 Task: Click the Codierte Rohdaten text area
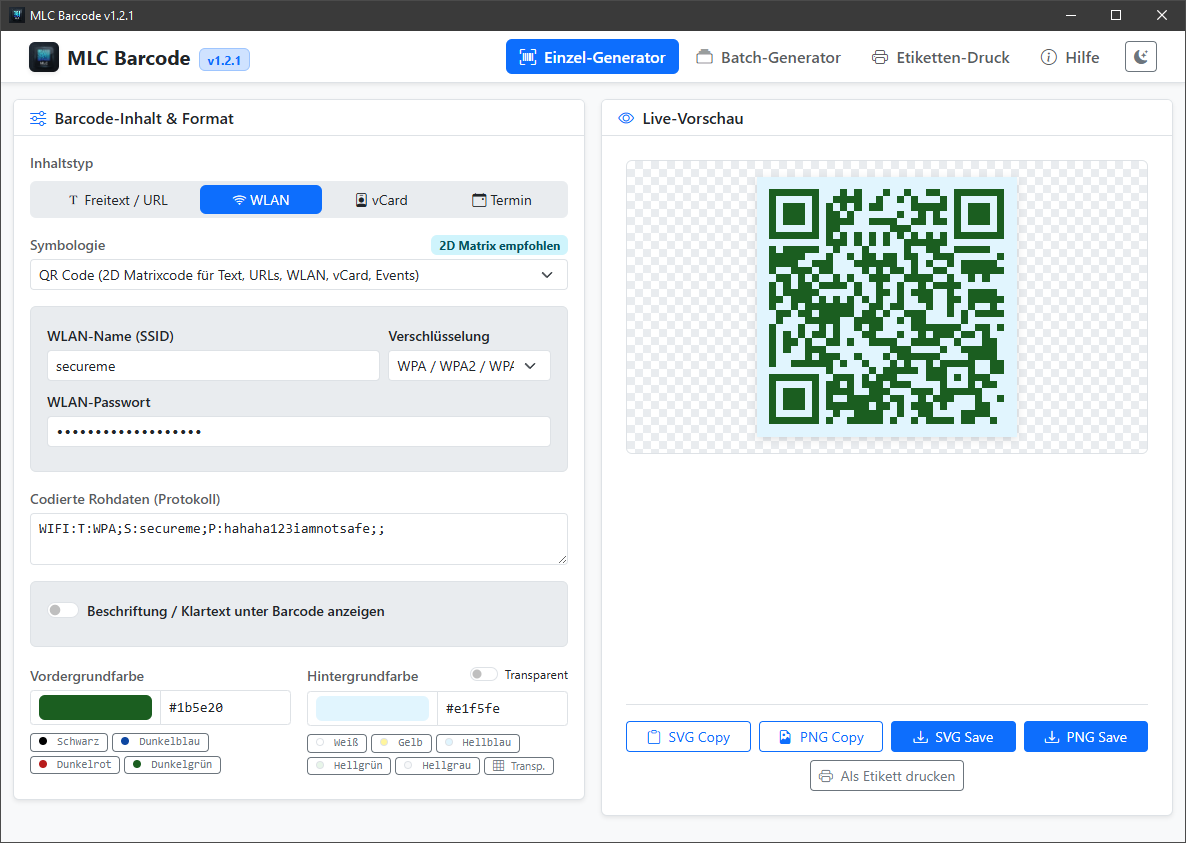(x=299, y=539)
